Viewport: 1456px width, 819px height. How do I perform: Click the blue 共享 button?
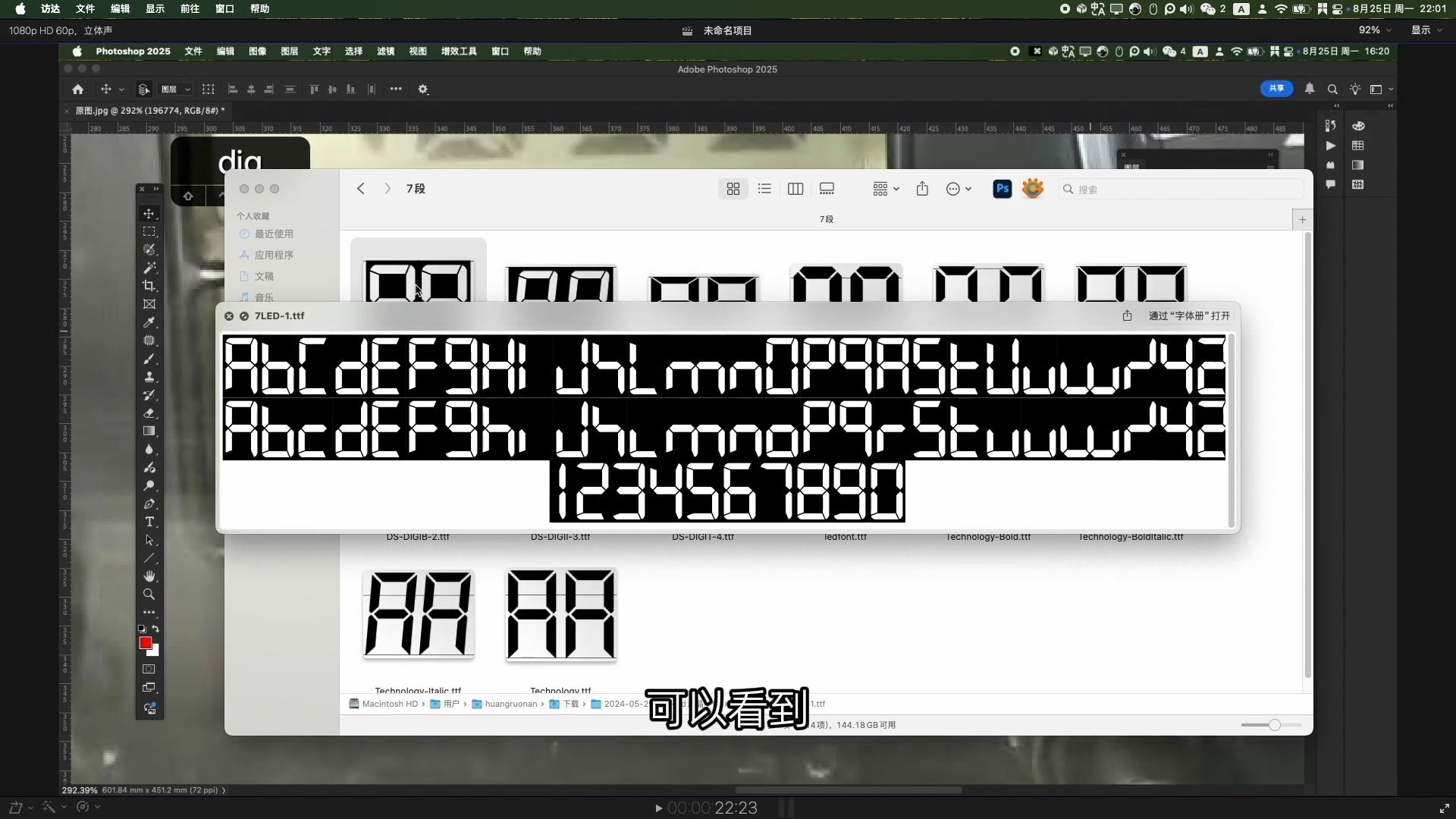pyautogui.click(x=1276, y=89)
